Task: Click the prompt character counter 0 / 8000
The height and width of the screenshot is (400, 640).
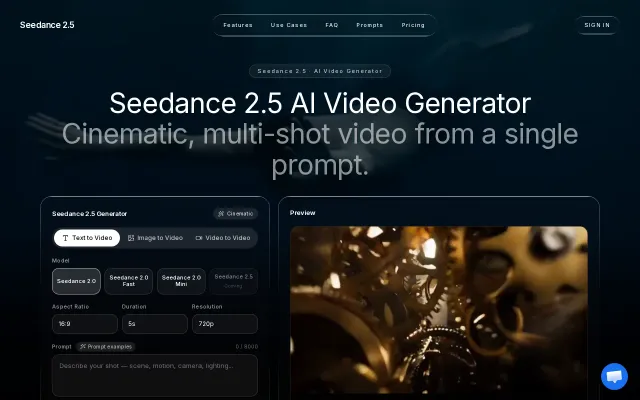Action: tap(247, 347)
